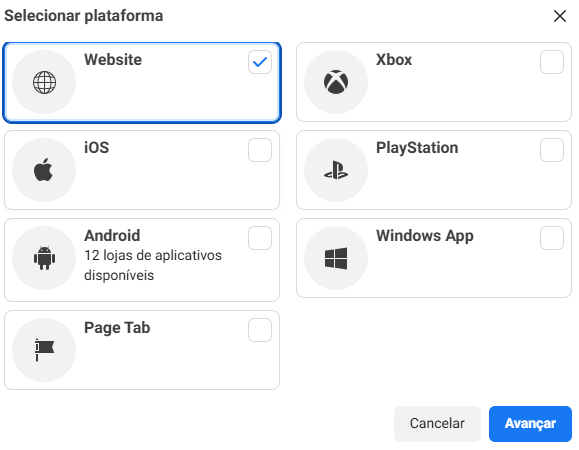
Task: Enable the PlayStation checkbox
Action: tap(552, 150)
